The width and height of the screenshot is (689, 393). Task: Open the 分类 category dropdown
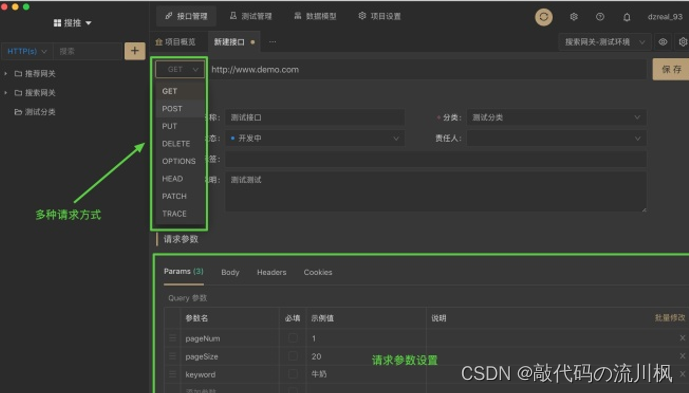(556, 117)
